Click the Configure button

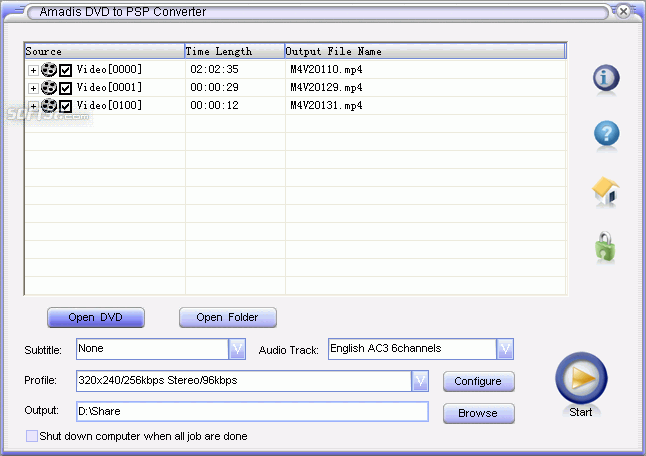(x=479, y=381)
